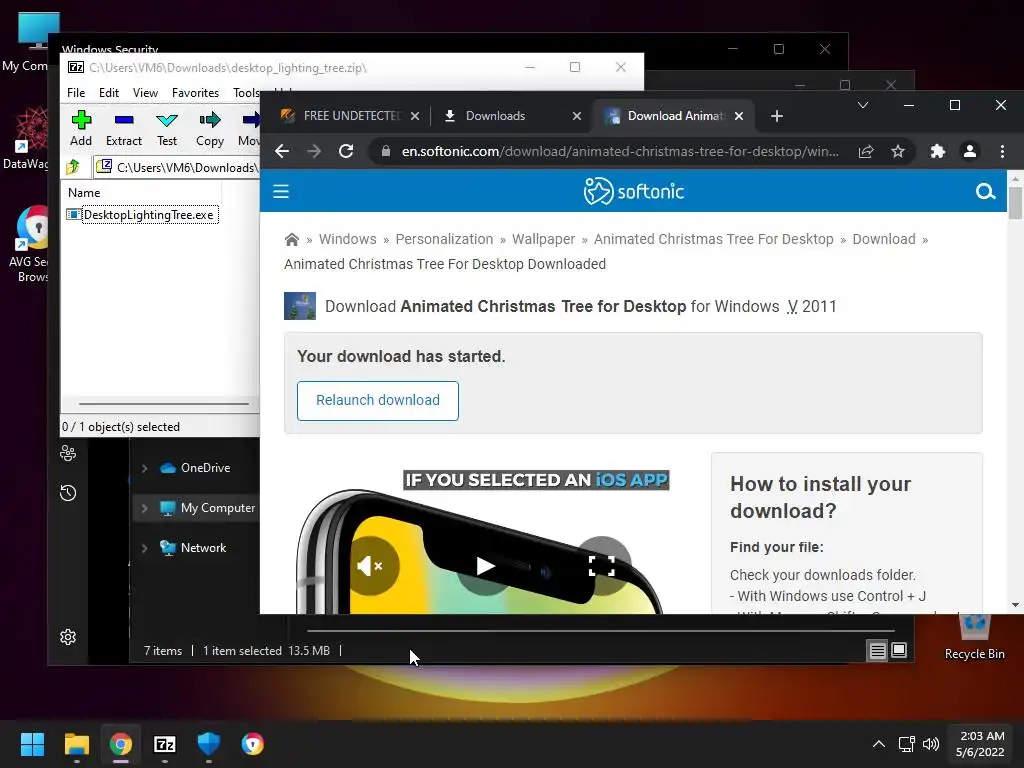The width and height of the screenshot is (1024, 768).
Task: Select OneDrive in navigation pane
Action: pyautogui.click(x=205, y=468)
